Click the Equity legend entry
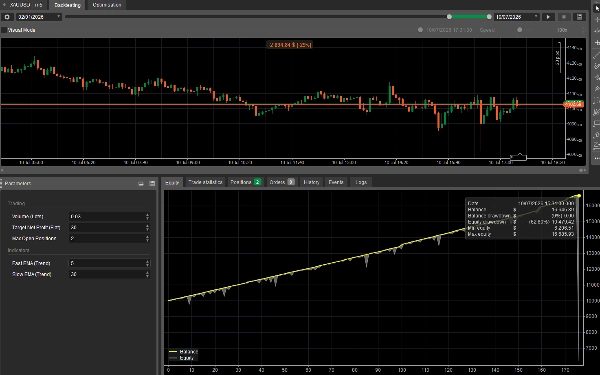The width and height of the screenshot is (600, 375). [182, 358]
